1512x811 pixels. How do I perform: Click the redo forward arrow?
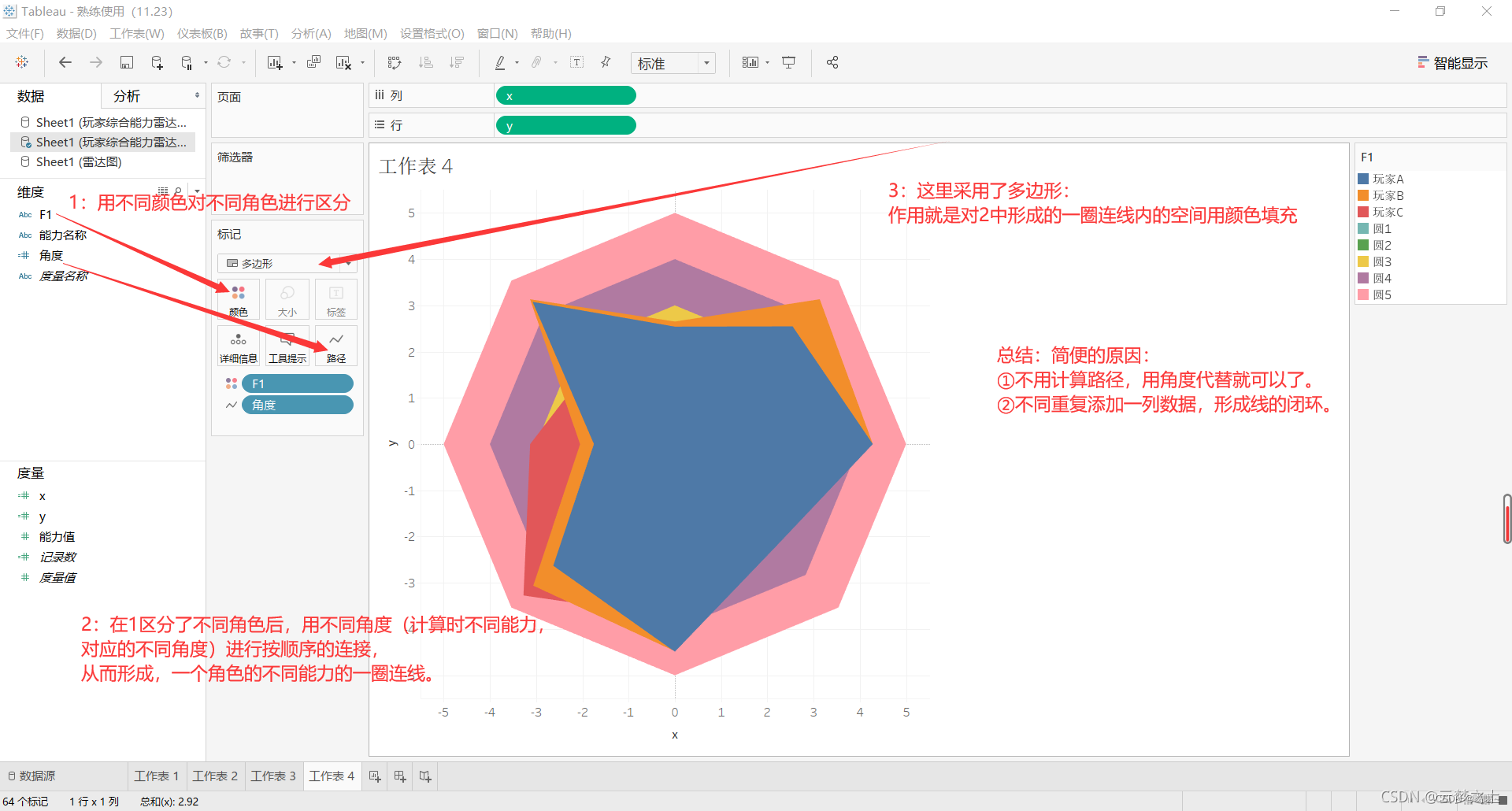(96, 62)
